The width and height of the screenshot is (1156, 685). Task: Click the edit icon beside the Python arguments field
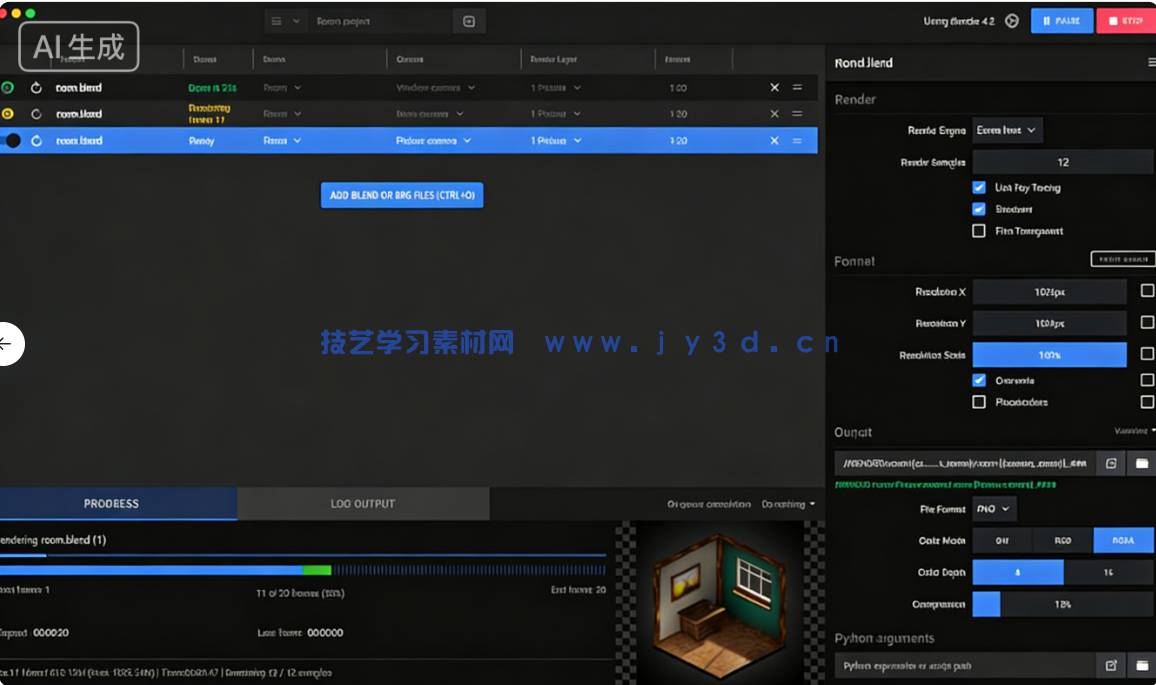(1111, 665)
